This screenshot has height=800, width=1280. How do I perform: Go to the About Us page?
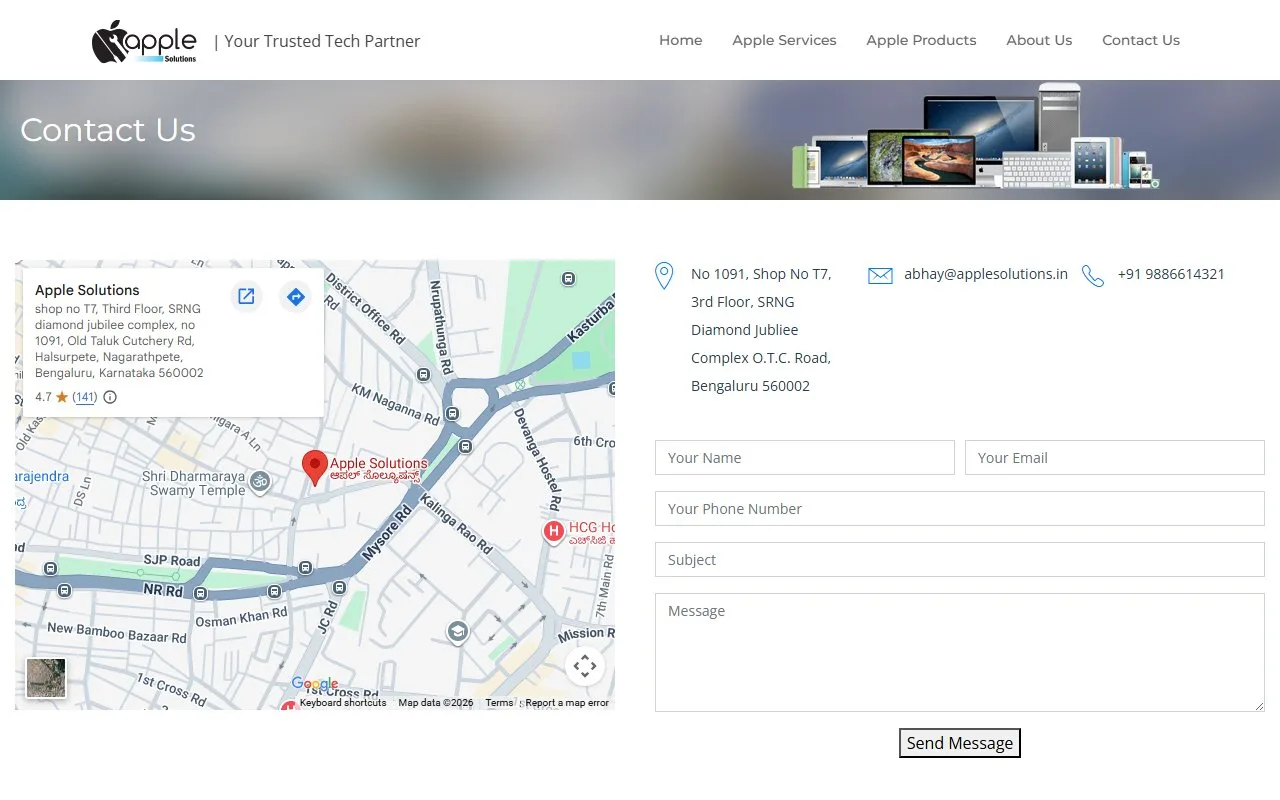1039,40
